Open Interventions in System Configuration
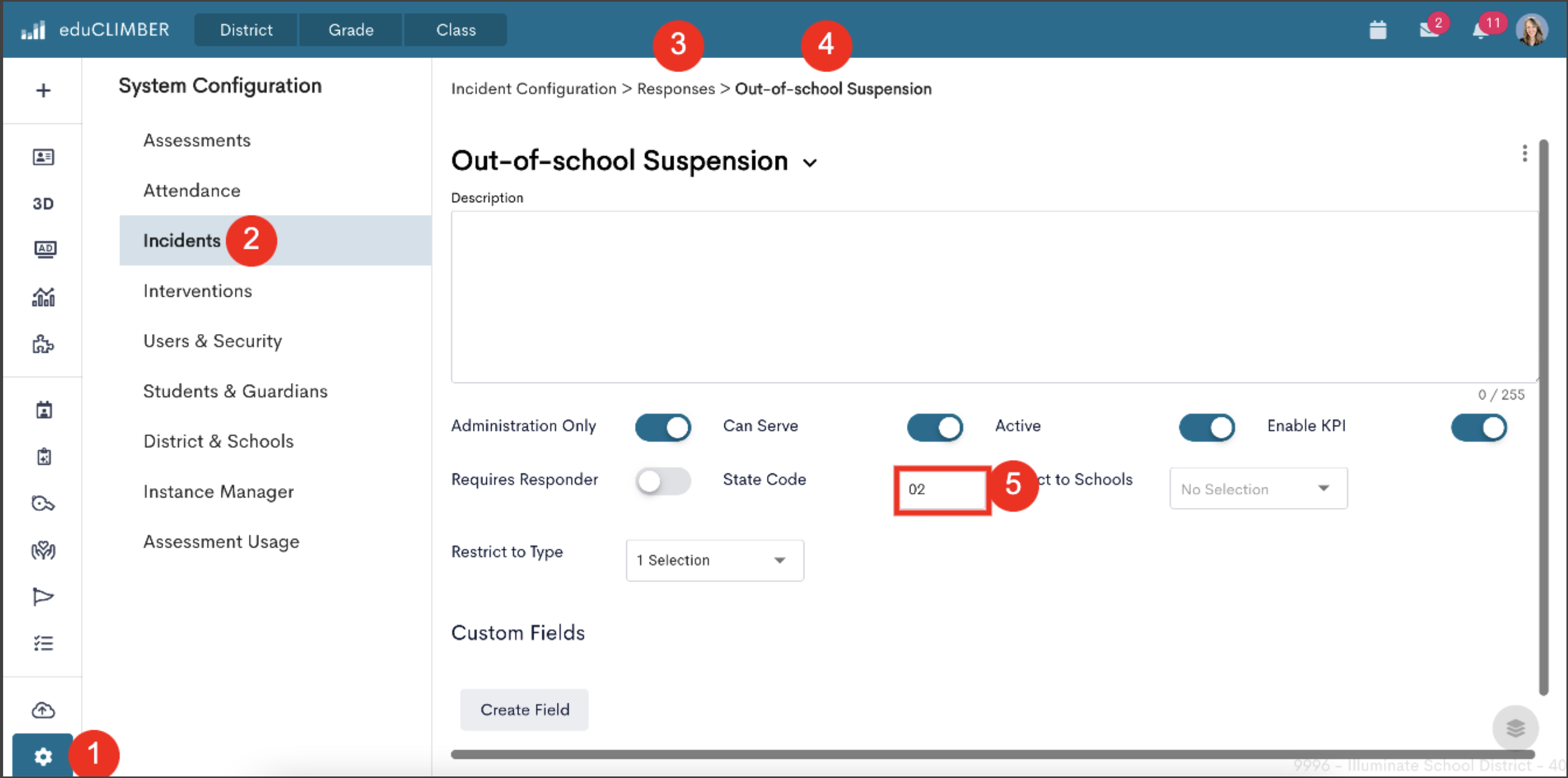This screenshot has height=778, width=1568. pyautogui.click(x=197, y=291)
